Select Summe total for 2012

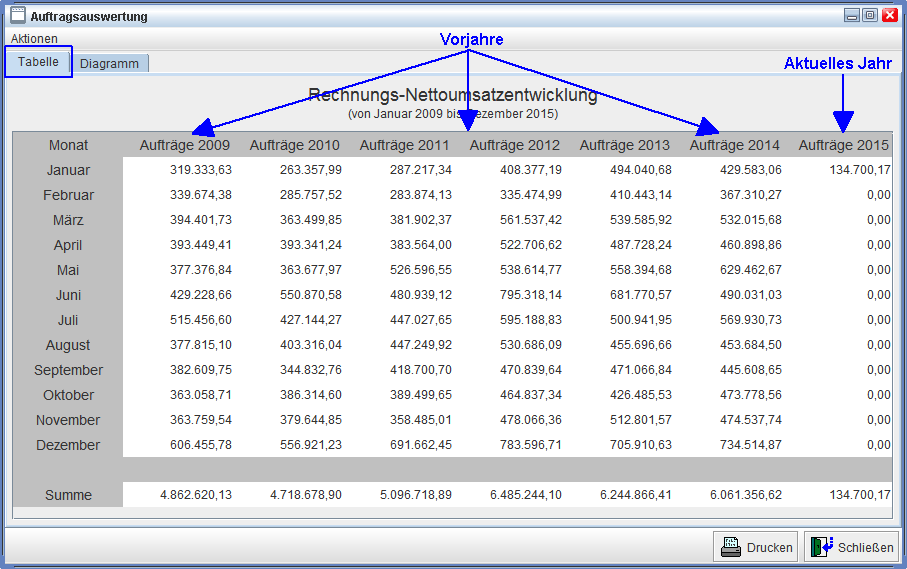[x=525, y=495]
